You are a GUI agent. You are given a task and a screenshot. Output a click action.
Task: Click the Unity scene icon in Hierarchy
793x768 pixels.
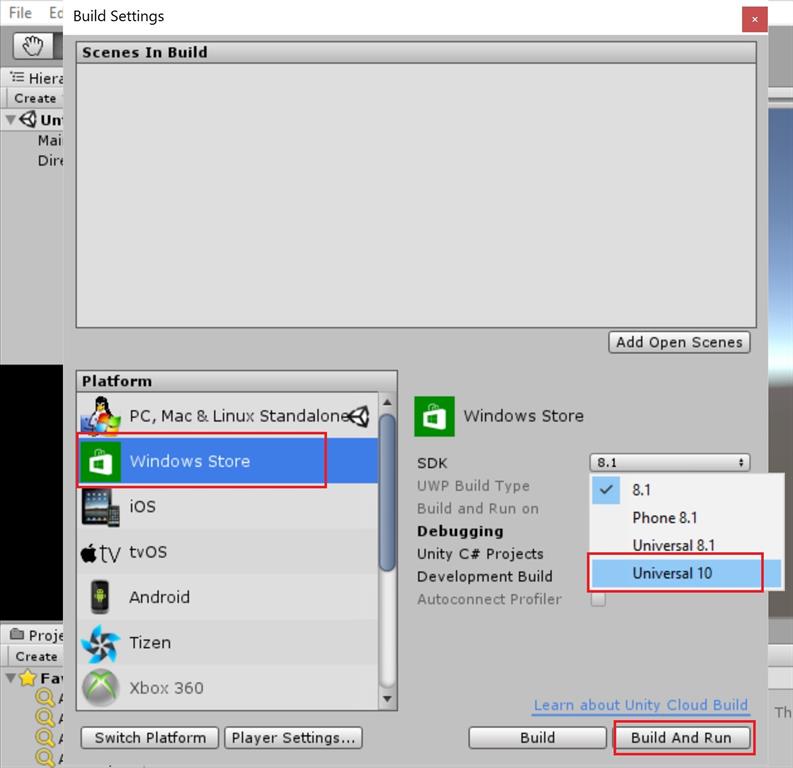[x=28, y=120]
